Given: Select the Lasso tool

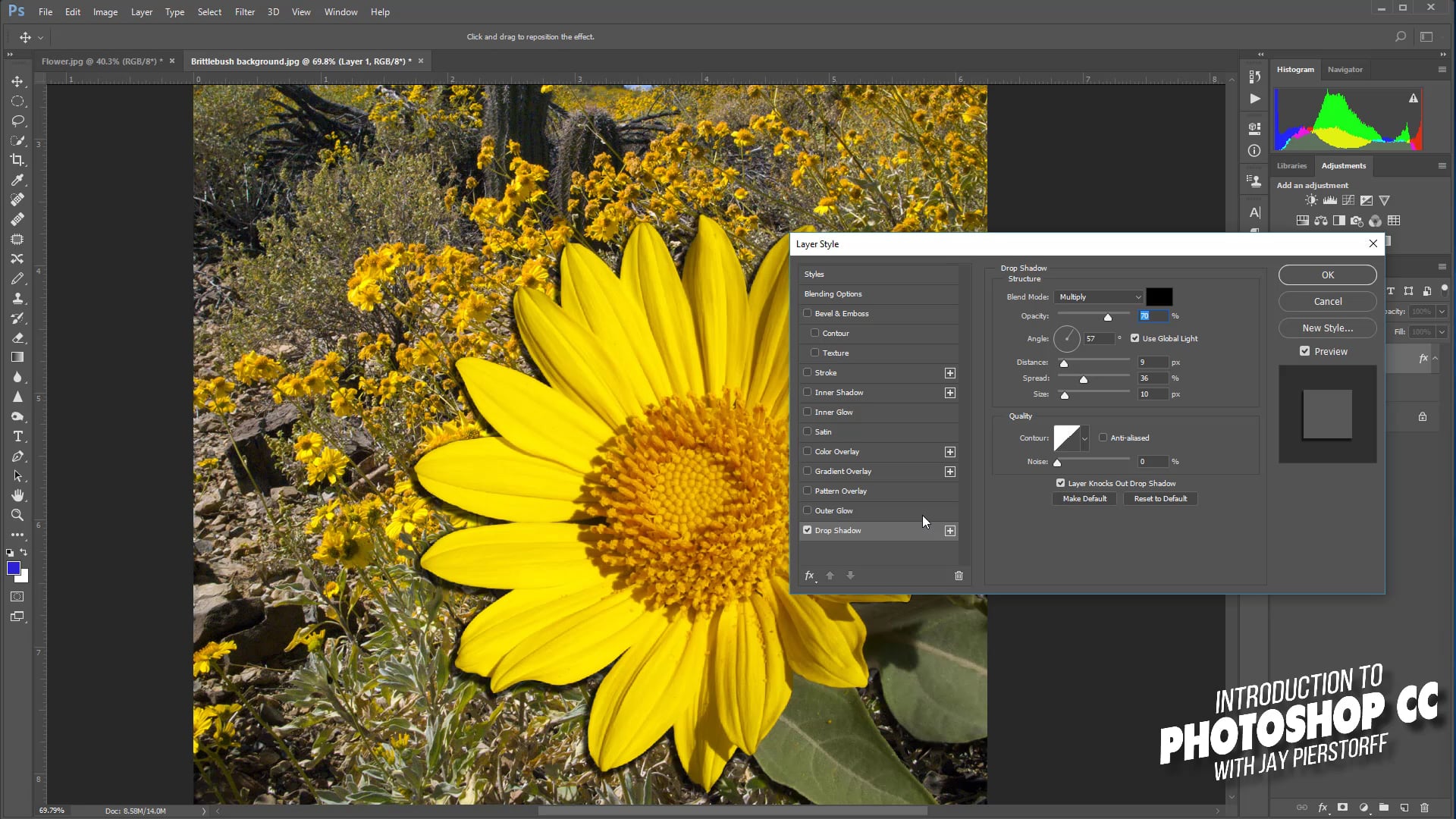Looking at the screenshot, I should (x=17, y=121).
